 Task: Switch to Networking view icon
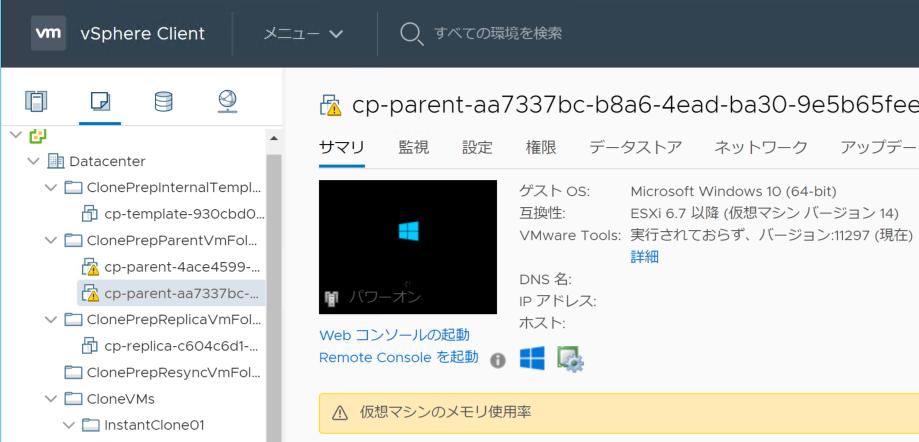click(x=227, y=101)
